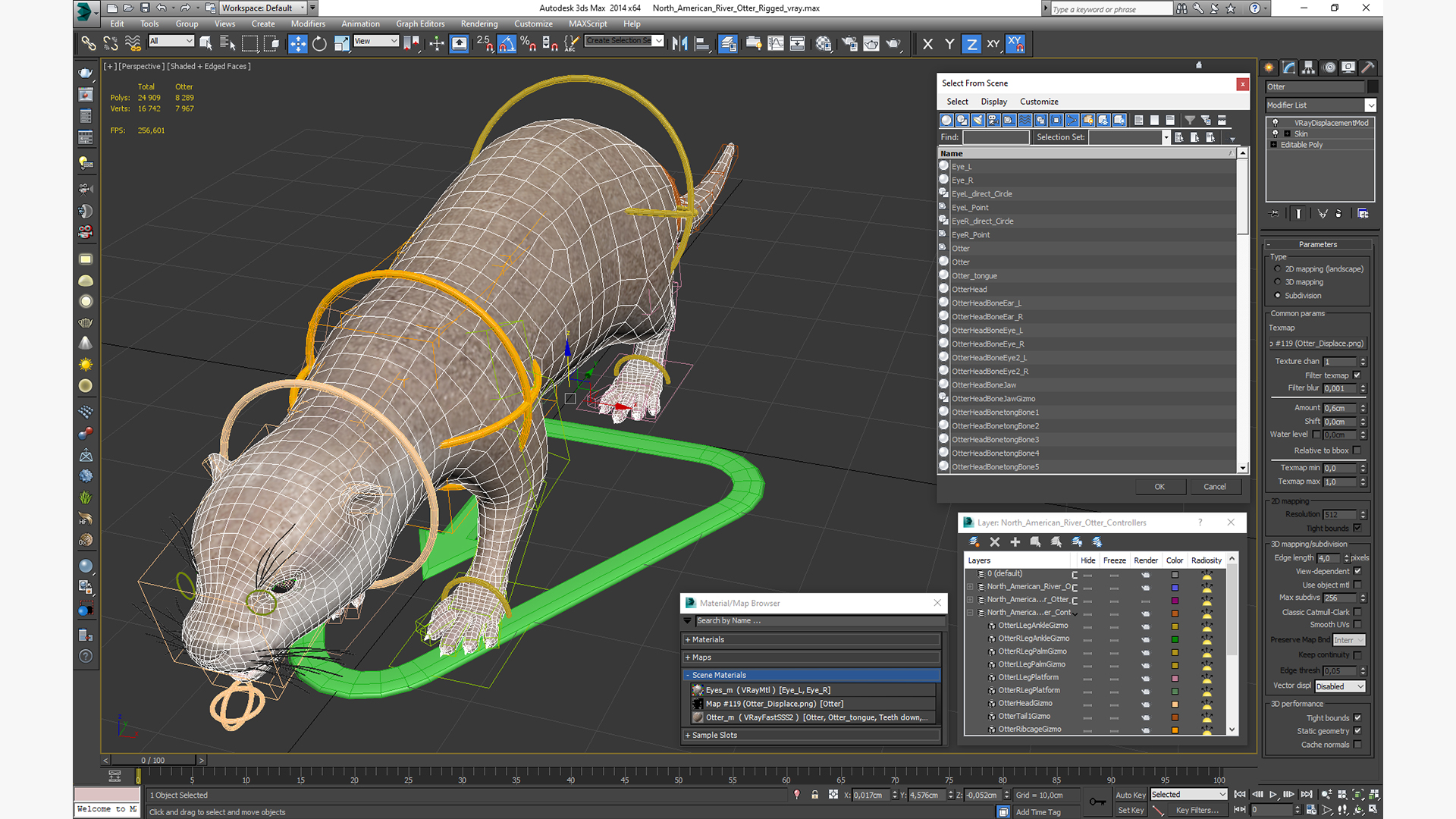Click OK in Select From Scene dialog
The width and height of the screenshot is (1456, 819).
click(x=1159, y=487)
